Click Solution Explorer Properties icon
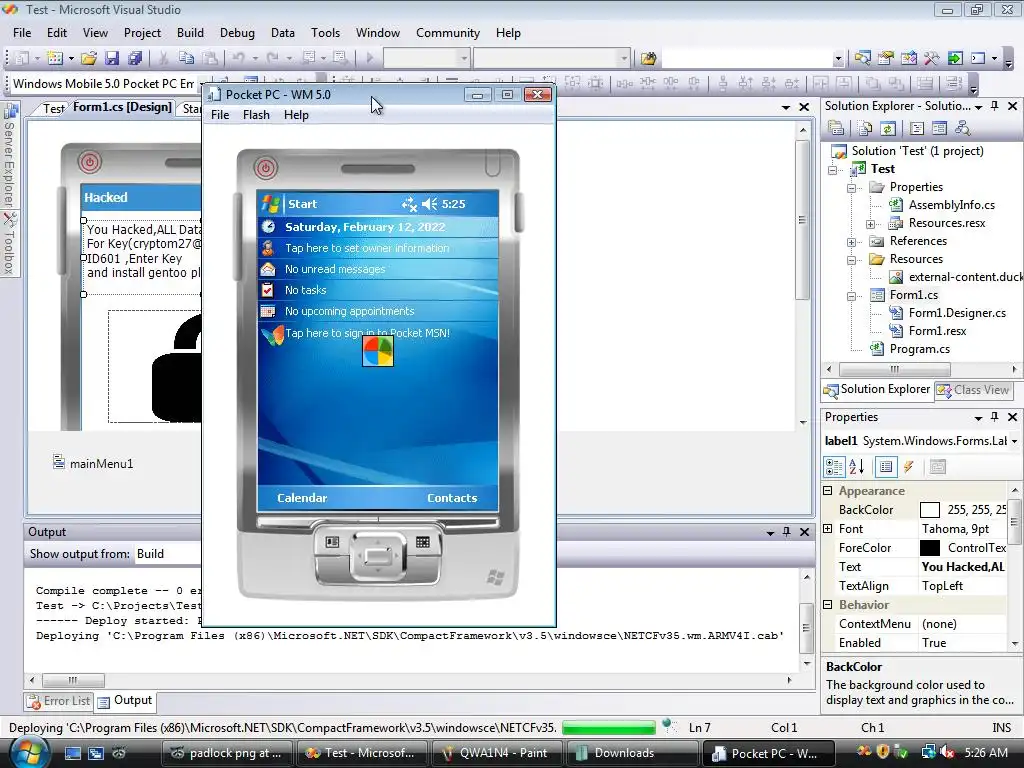The image size is (1024, 768). click(836, 129)
